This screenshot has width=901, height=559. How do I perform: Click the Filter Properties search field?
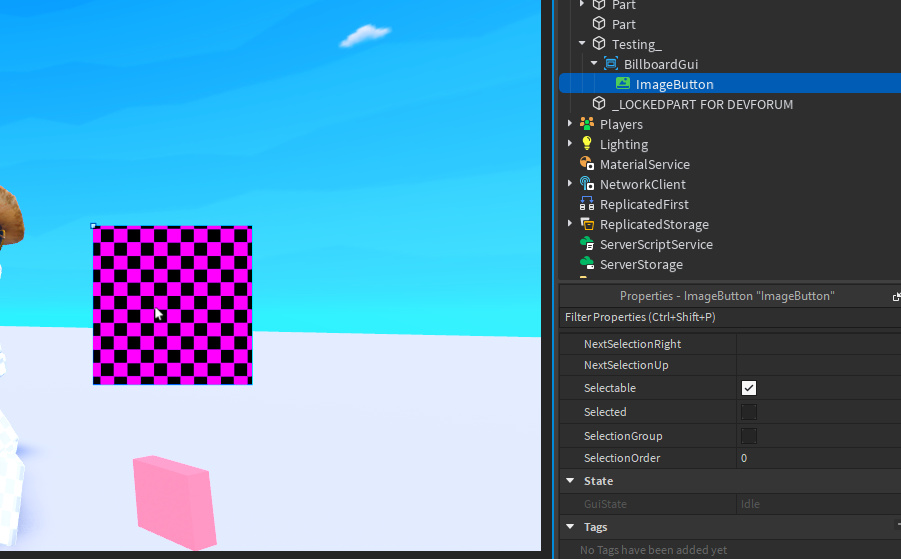(730, 317)
